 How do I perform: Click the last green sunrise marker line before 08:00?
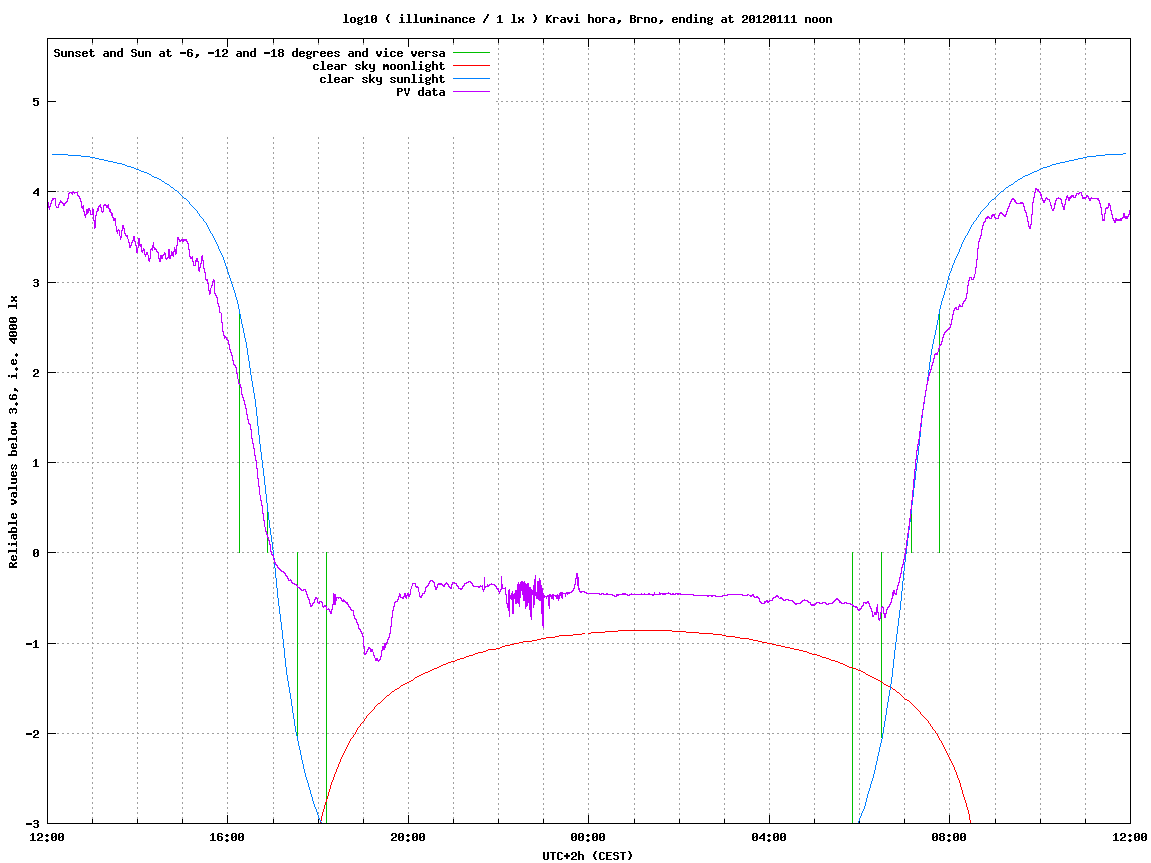pyautogui.click(x=940, y=433)
